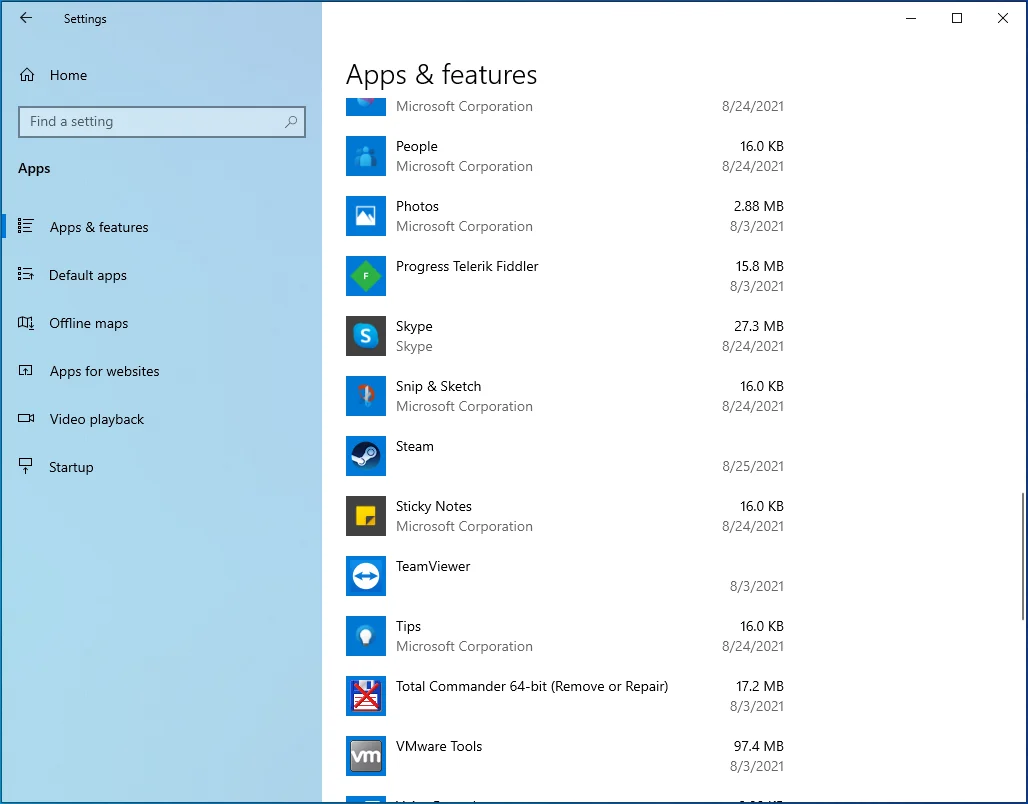
Task: Open the Default apps page
Action: [x=161, y=275]
